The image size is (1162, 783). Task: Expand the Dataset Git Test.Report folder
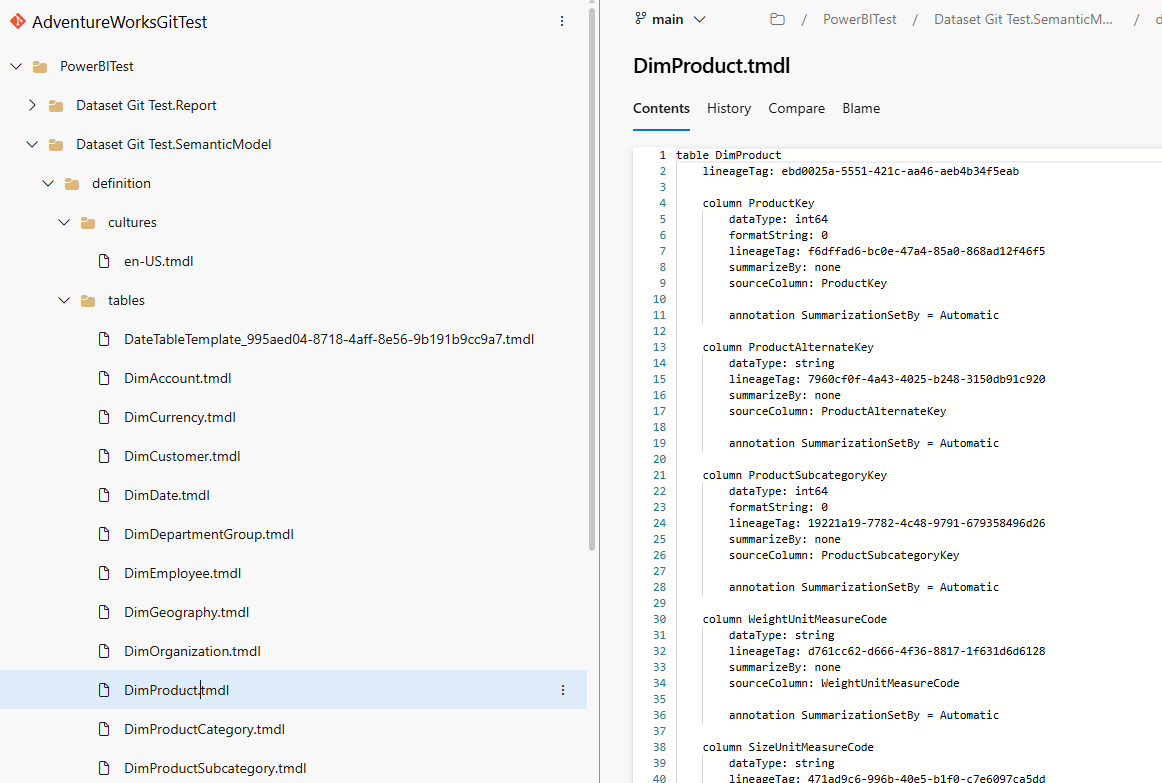coord(31,104)
